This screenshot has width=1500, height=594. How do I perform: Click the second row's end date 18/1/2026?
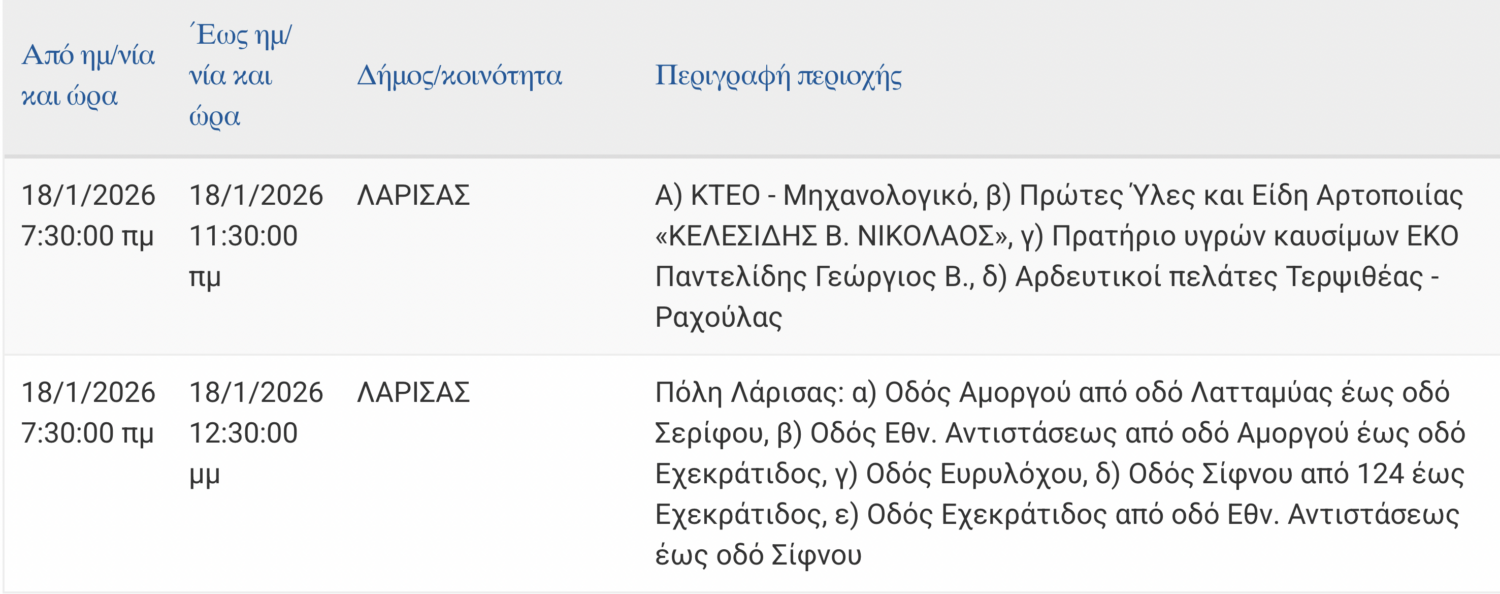click(x=256, y=392)
